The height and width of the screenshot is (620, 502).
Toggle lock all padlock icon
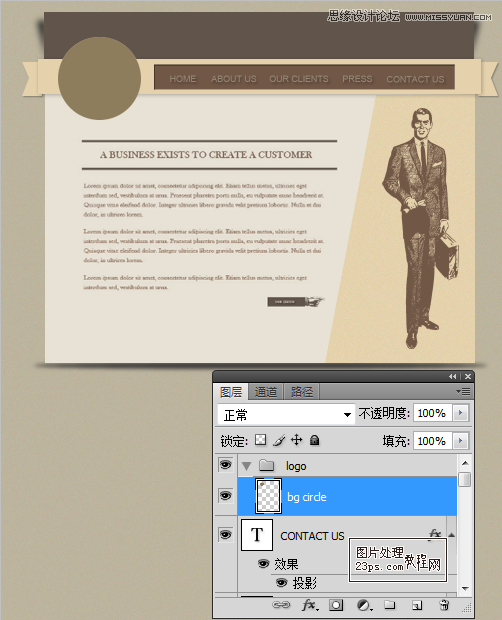(315, 440)
